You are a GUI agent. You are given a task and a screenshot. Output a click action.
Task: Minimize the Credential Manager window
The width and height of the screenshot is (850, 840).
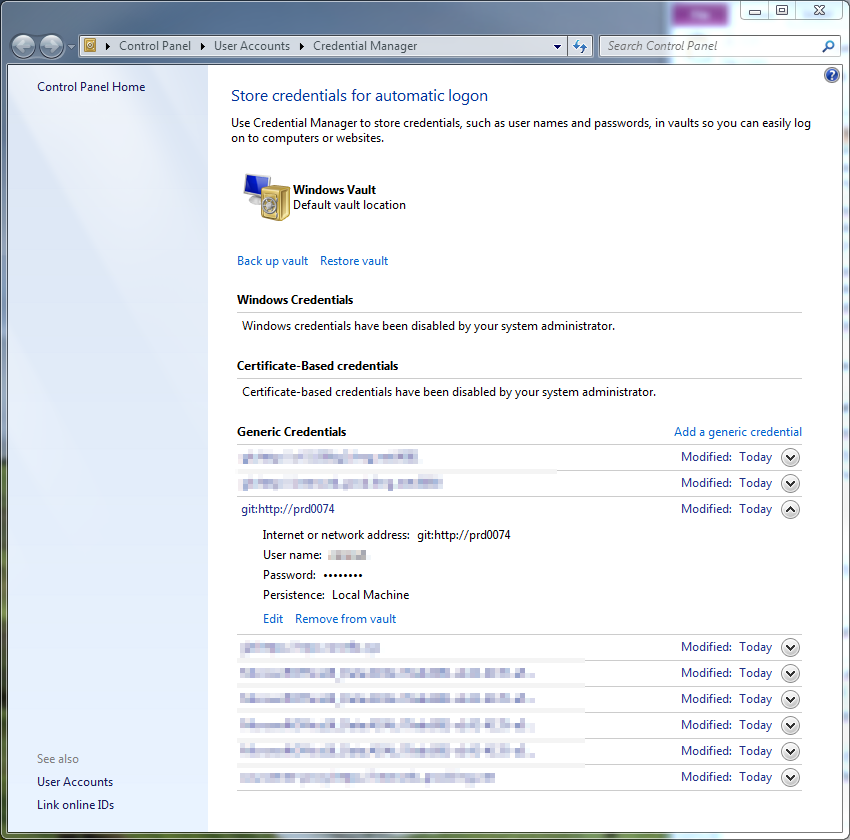[x=755, y=11]
